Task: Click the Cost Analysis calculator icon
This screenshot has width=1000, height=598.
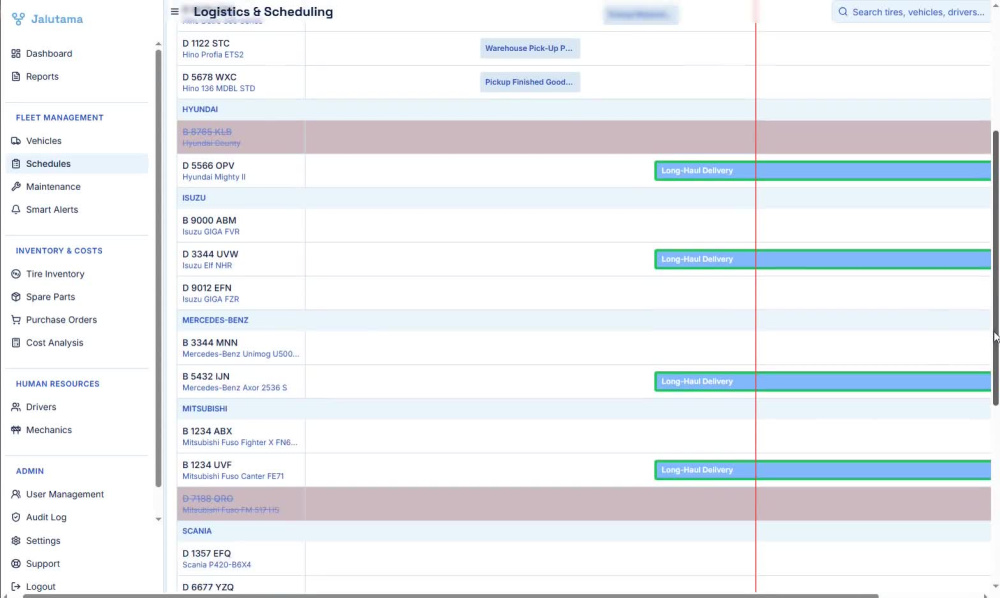Action: pyautogui.click(x=16, y=343)
